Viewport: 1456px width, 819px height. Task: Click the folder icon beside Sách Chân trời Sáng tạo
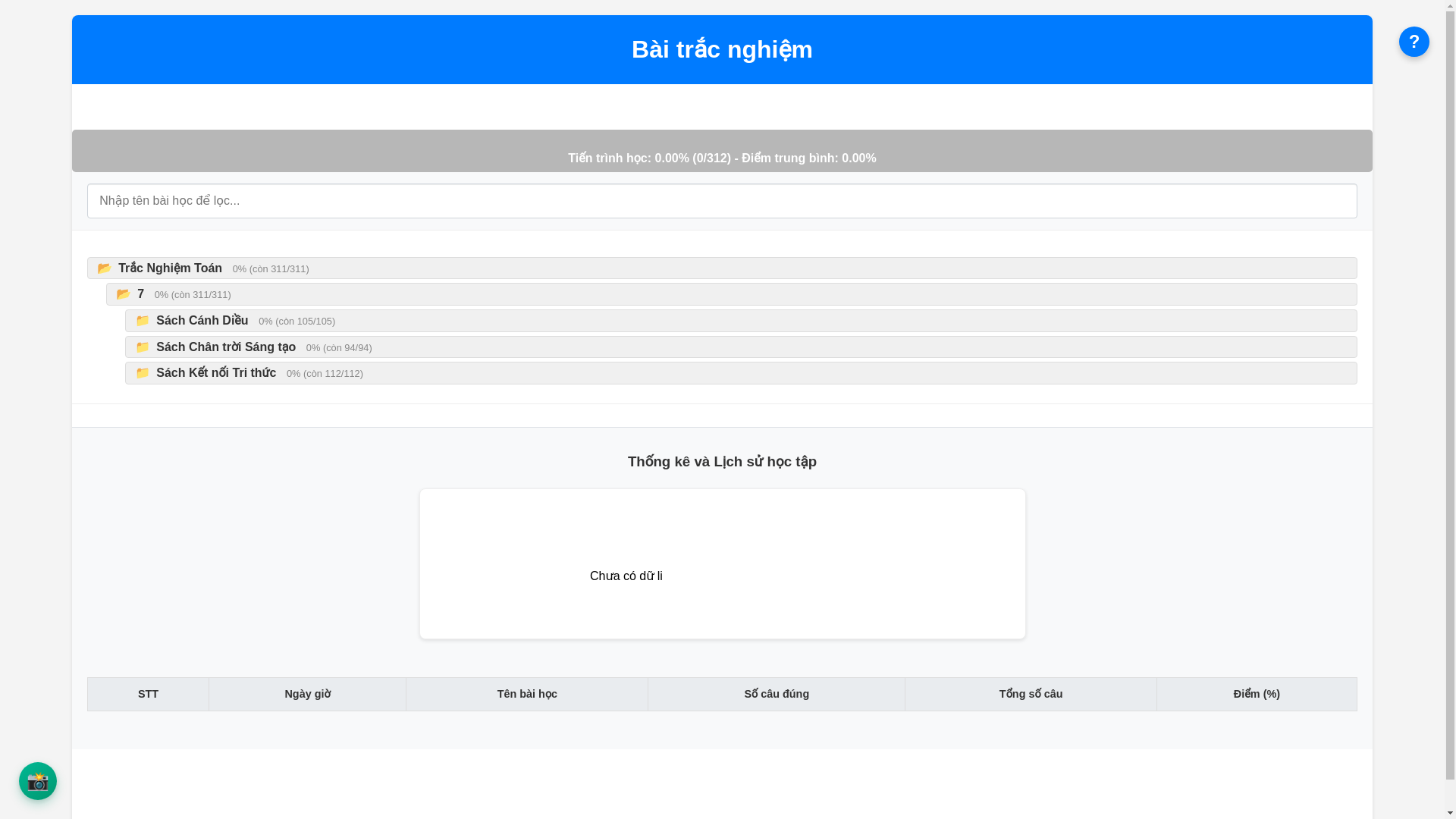pos(143,347)
